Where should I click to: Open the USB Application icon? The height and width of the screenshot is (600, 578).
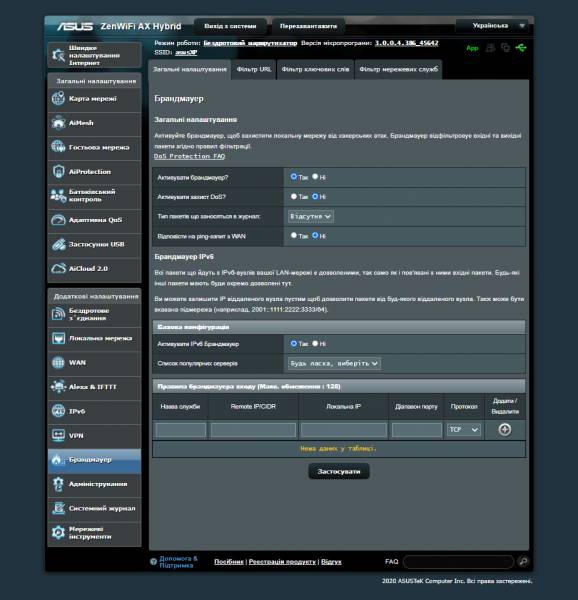(58, 244)
